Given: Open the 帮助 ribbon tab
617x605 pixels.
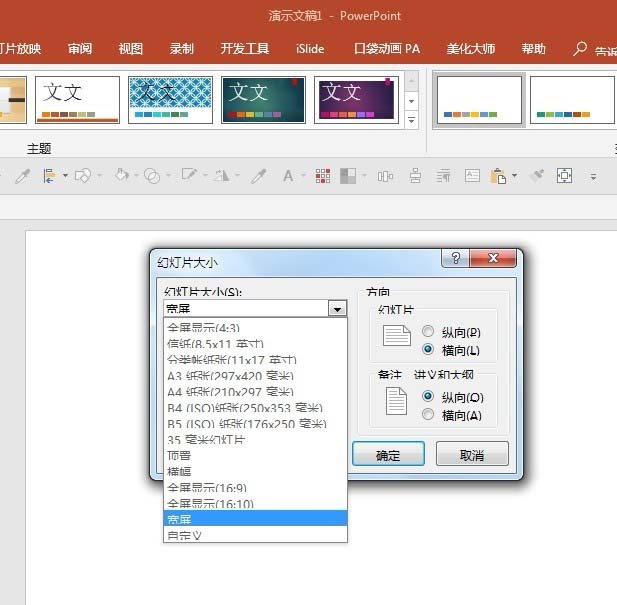Looking at the screenshot, I should (534, 48).
